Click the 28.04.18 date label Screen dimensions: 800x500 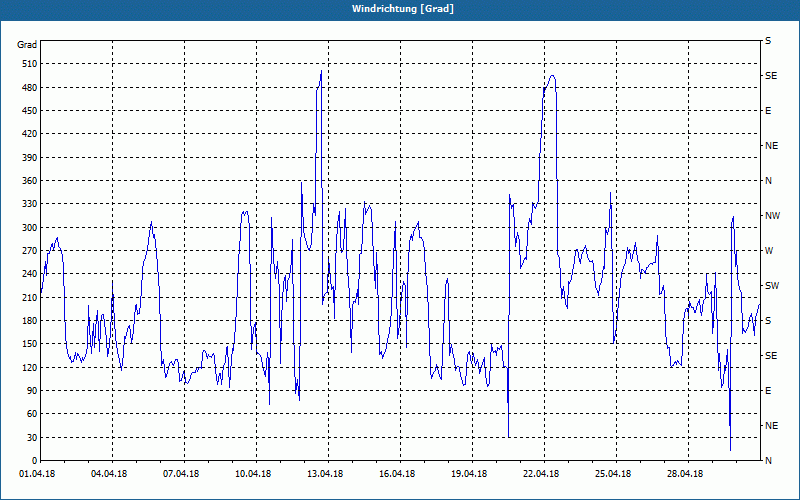[x=685, y=474]
